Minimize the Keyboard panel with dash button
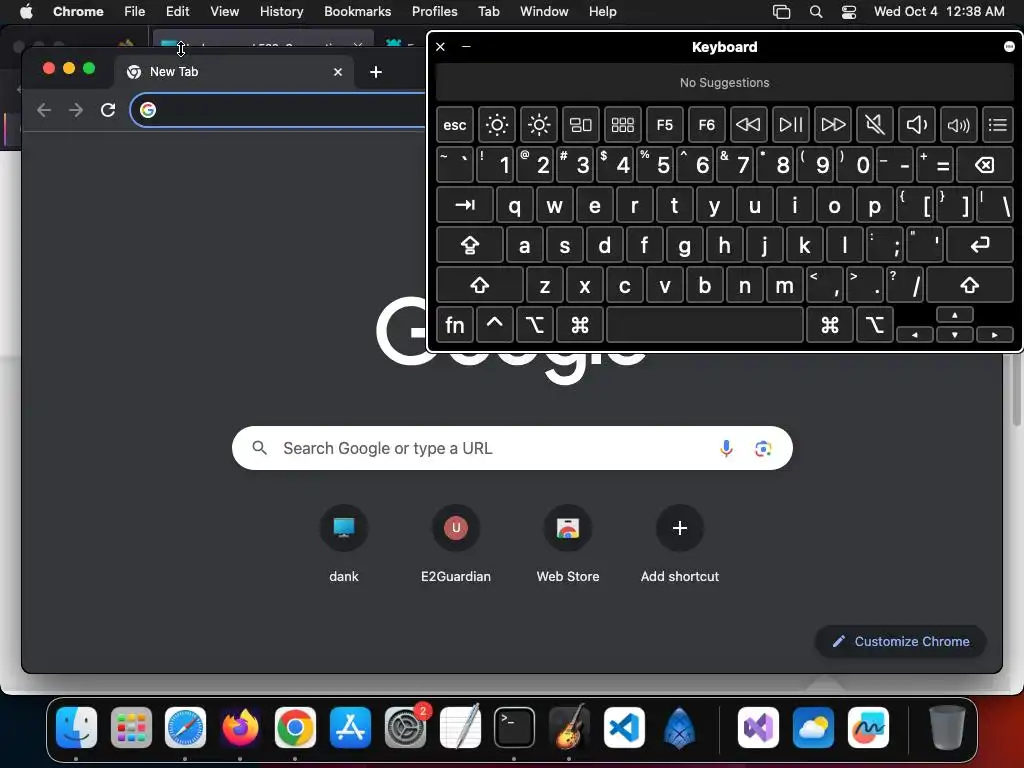 click(466, 46)
